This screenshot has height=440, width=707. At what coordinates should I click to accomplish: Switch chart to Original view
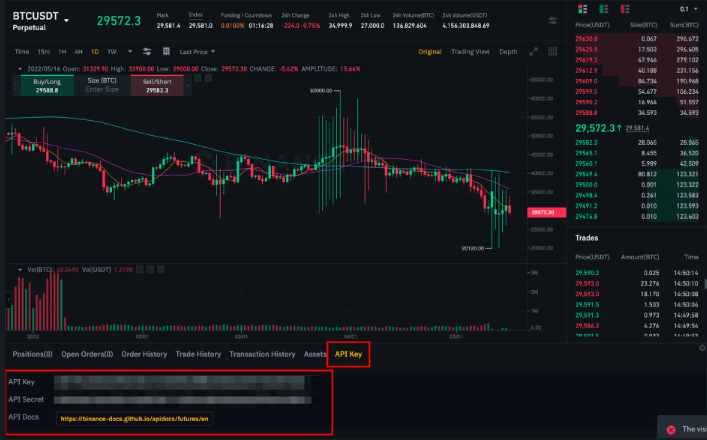[430, 51]
